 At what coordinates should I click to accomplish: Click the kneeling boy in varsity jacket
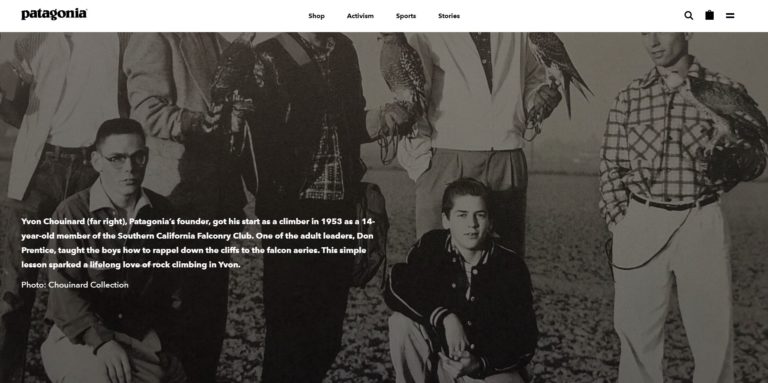coord(460,279)
